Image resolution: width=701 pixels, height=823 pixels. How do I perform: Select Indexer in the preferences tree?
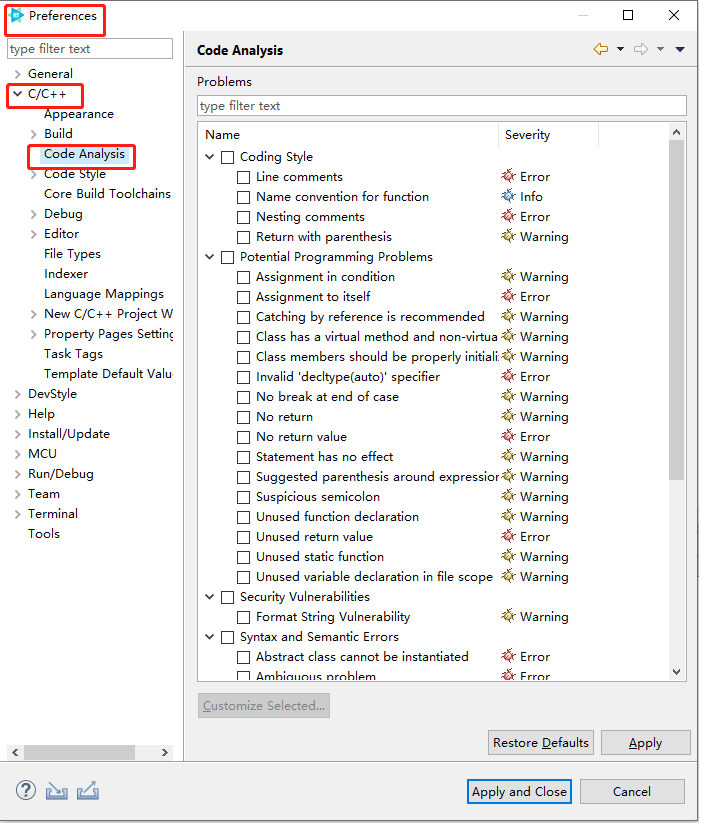66,273
